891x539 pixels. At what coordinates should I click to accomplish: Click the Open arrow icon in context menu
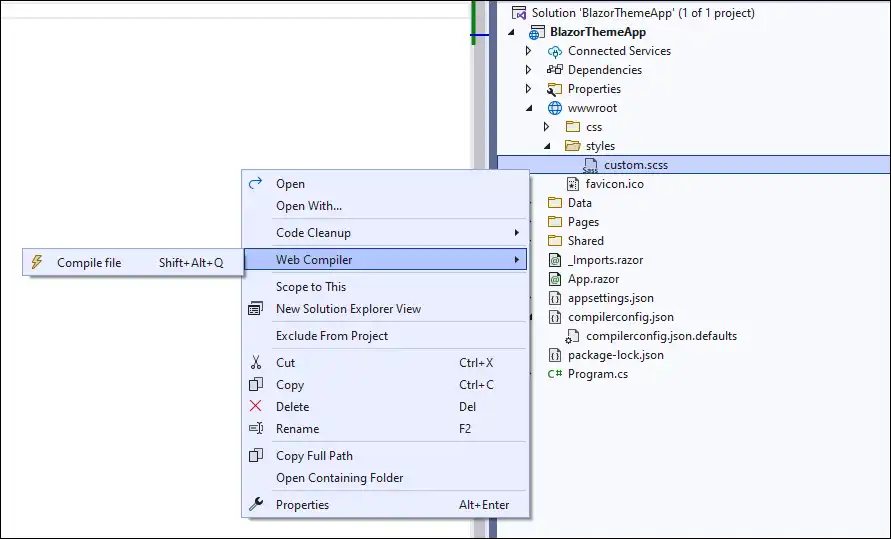(256, 183)
